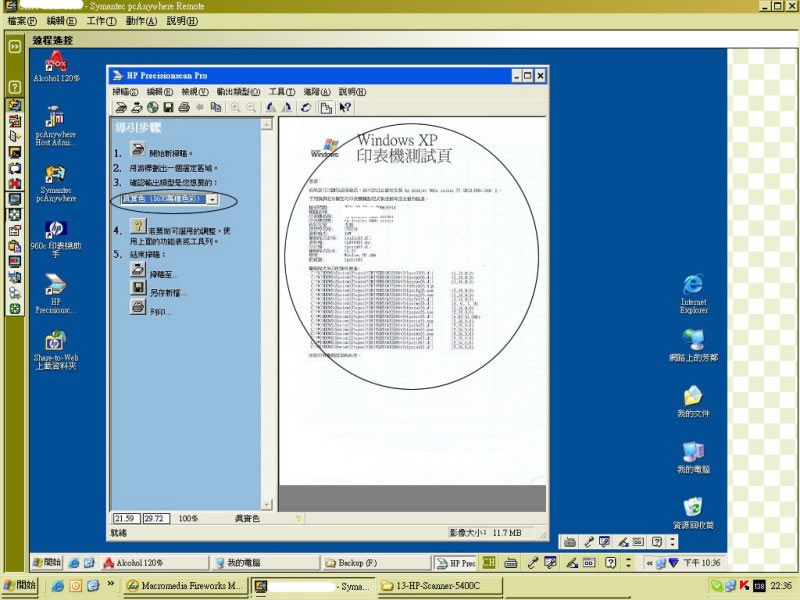
Task: Click the height field showing 29.72
Action: pyautogui.click(x=156, y=518)
